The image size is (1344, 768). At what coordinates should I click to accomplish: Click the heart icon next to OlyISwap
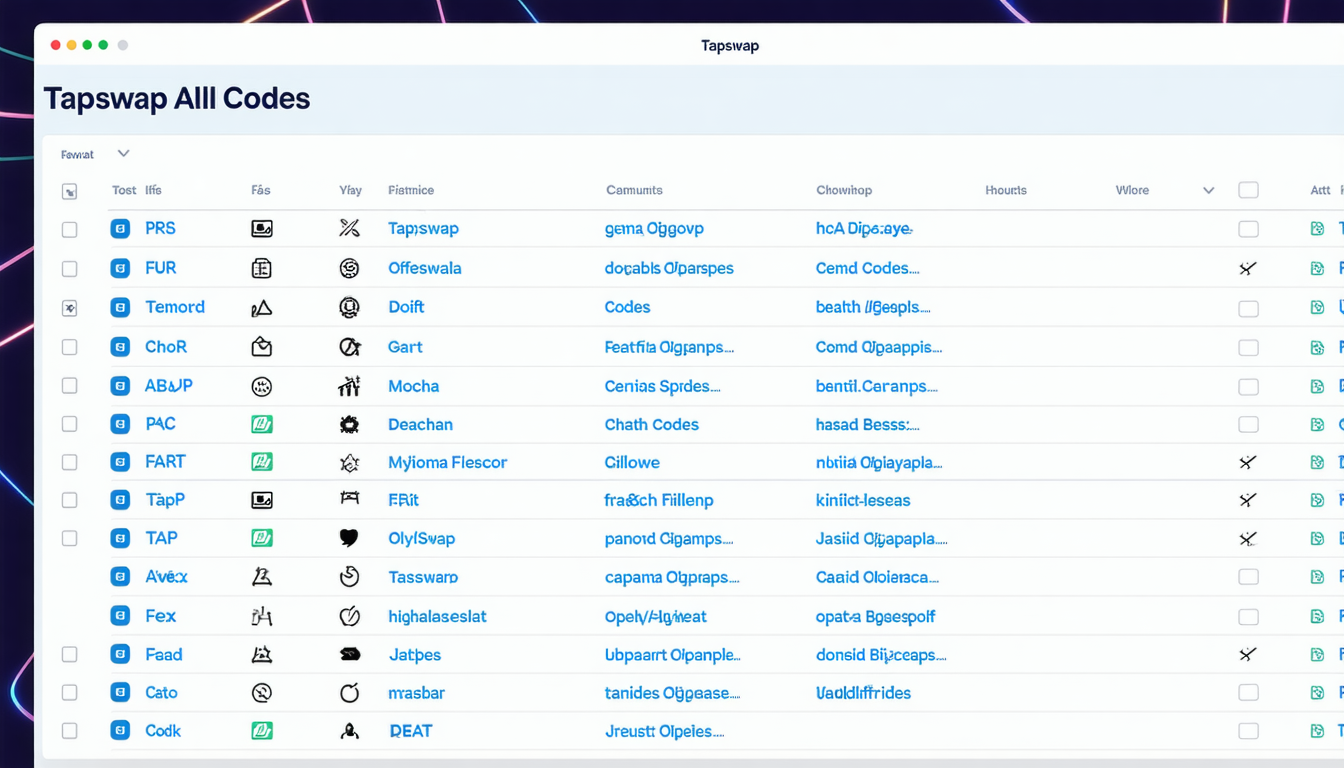(x=349, y=538)
